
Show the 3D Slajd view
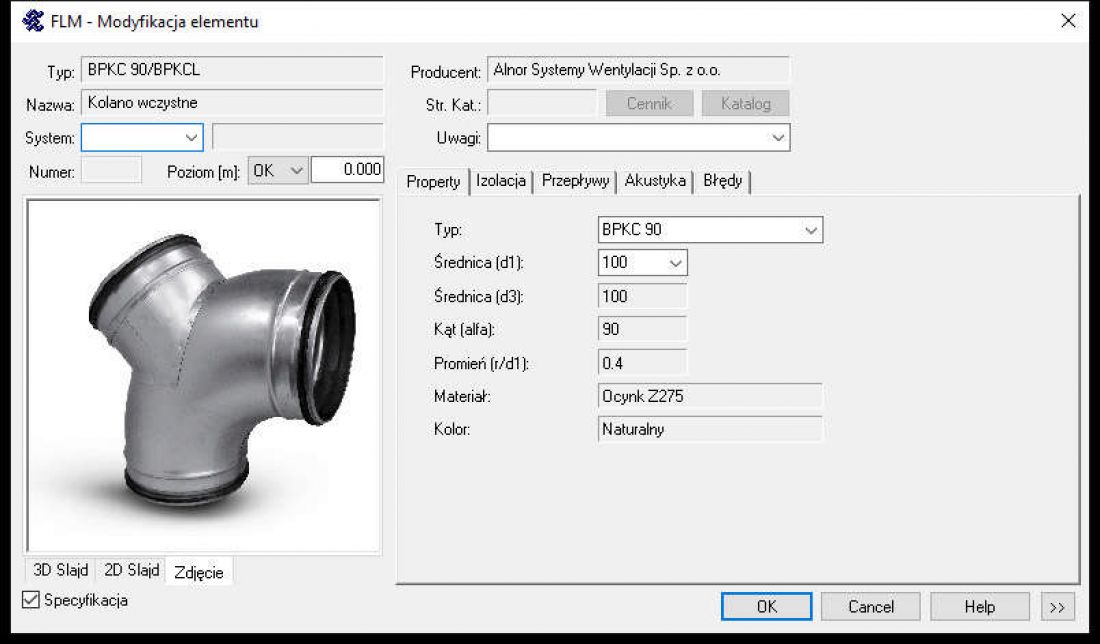point(61,570)
